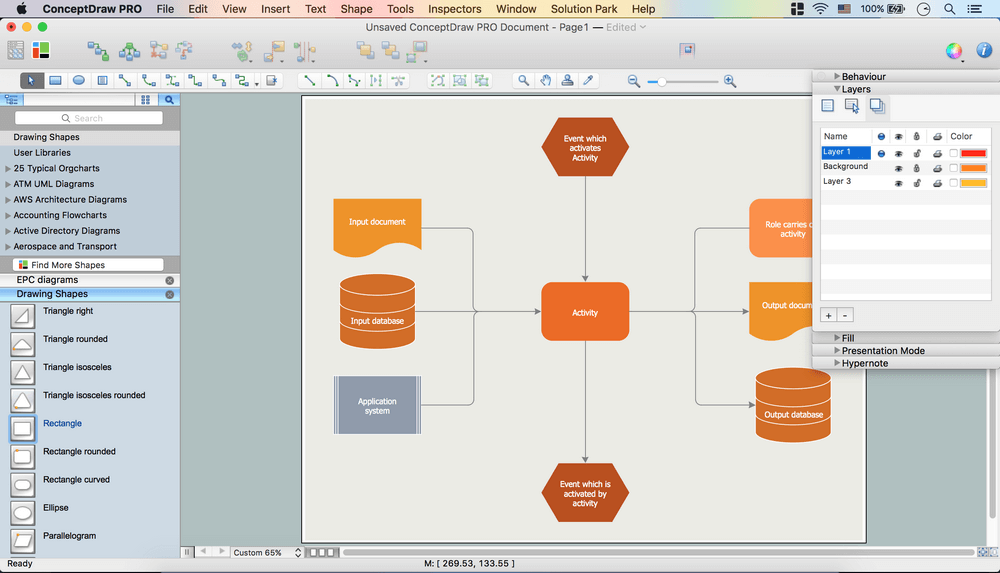Click the orange Background layer color swatch

[x=973, y=168]
